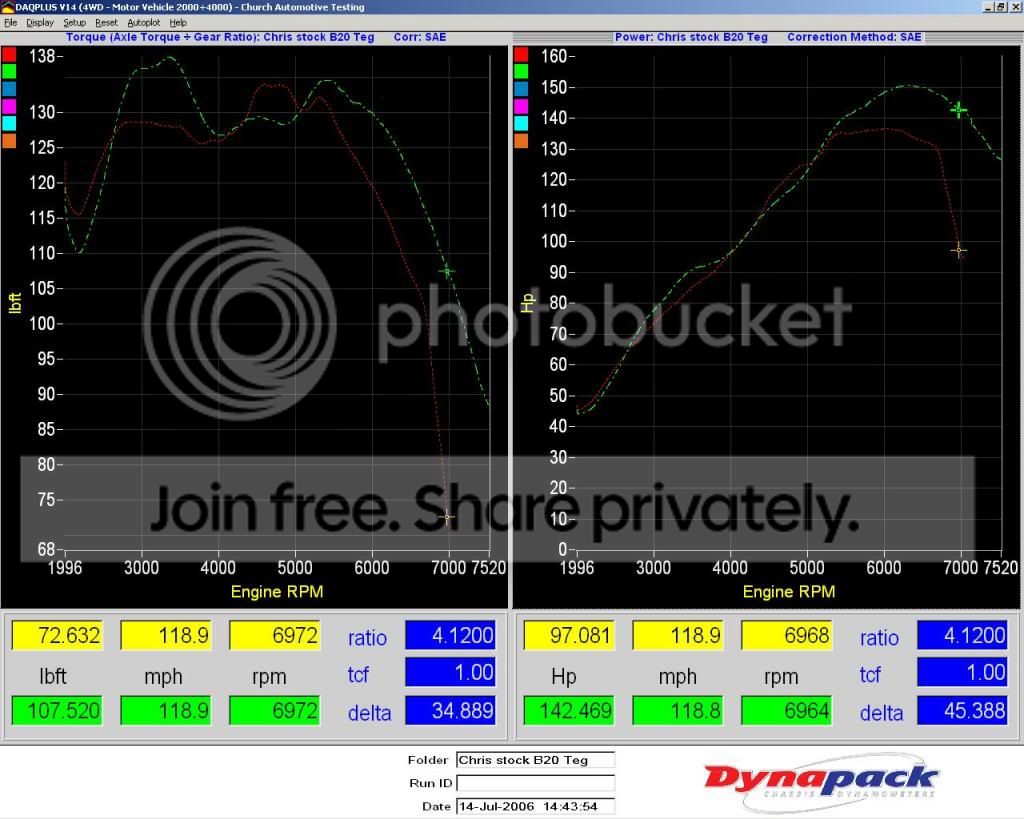Click the power panel tcf value 1.00
Image resolution: width=1024 pixels, height=819 pixels.
pos(962,673)
